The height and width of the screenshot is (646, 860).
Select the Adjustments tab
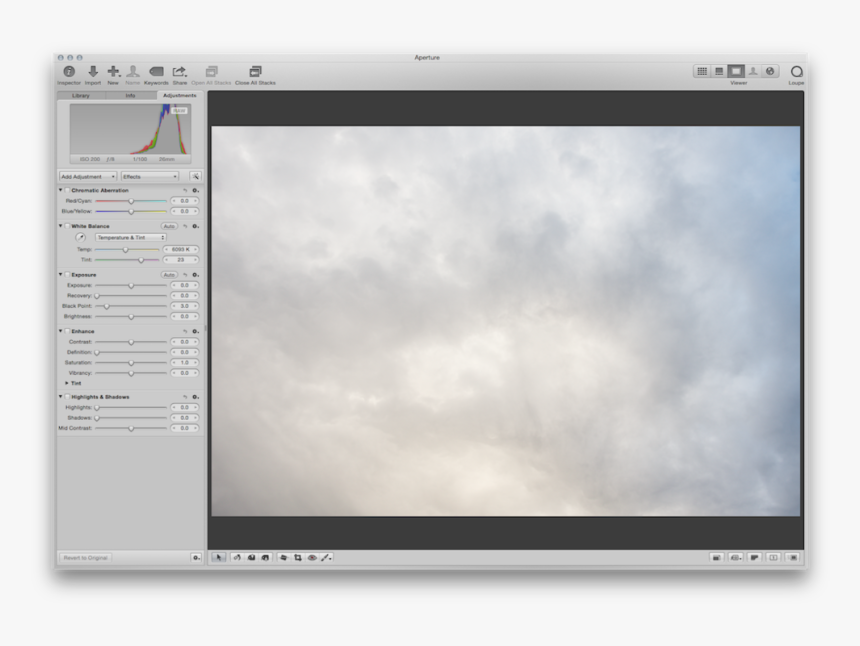pyautogui.click(x=179, y=95)
